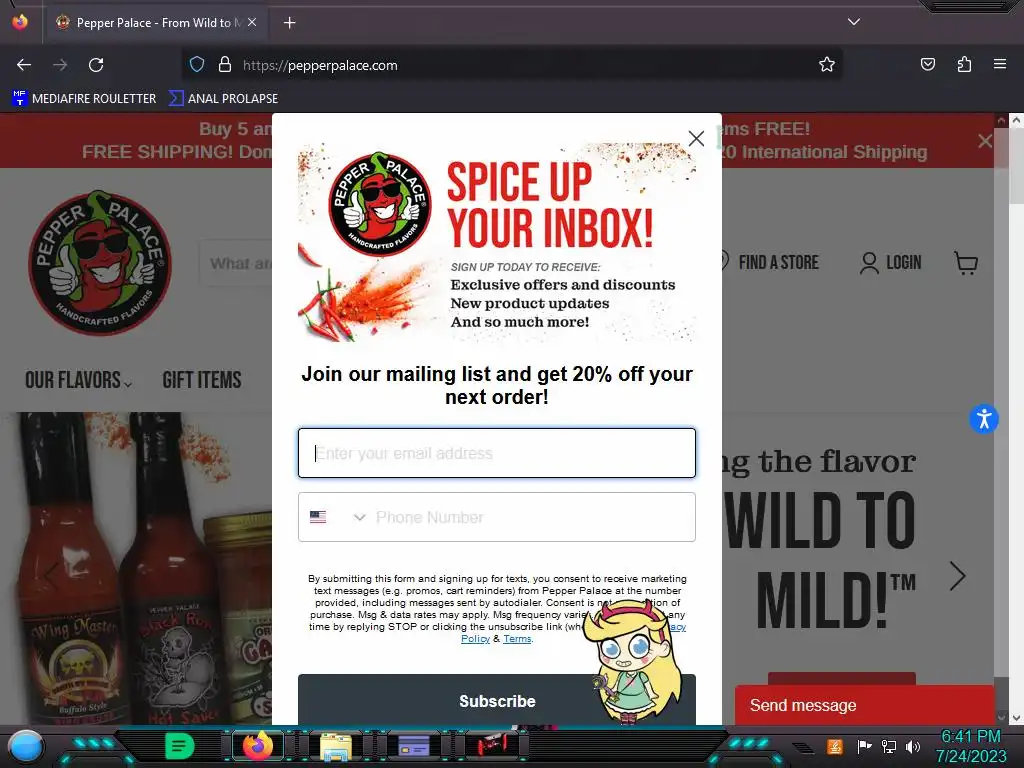Open the purple card taskbar app

(413, 746)
